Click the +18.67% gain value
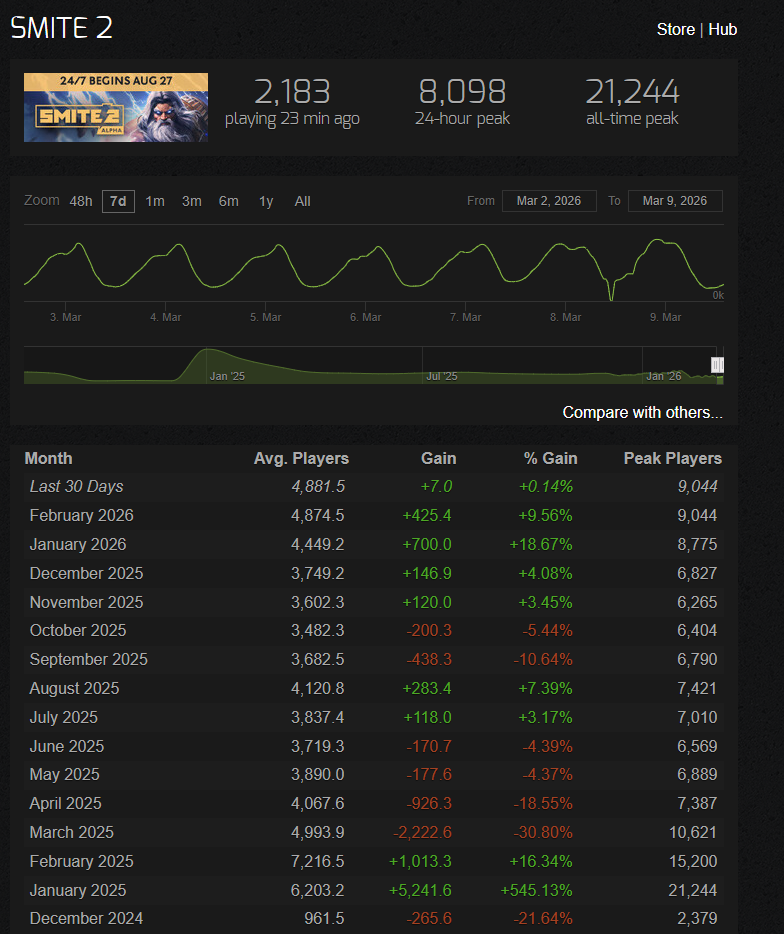The image size is (784, 934). 541,544
